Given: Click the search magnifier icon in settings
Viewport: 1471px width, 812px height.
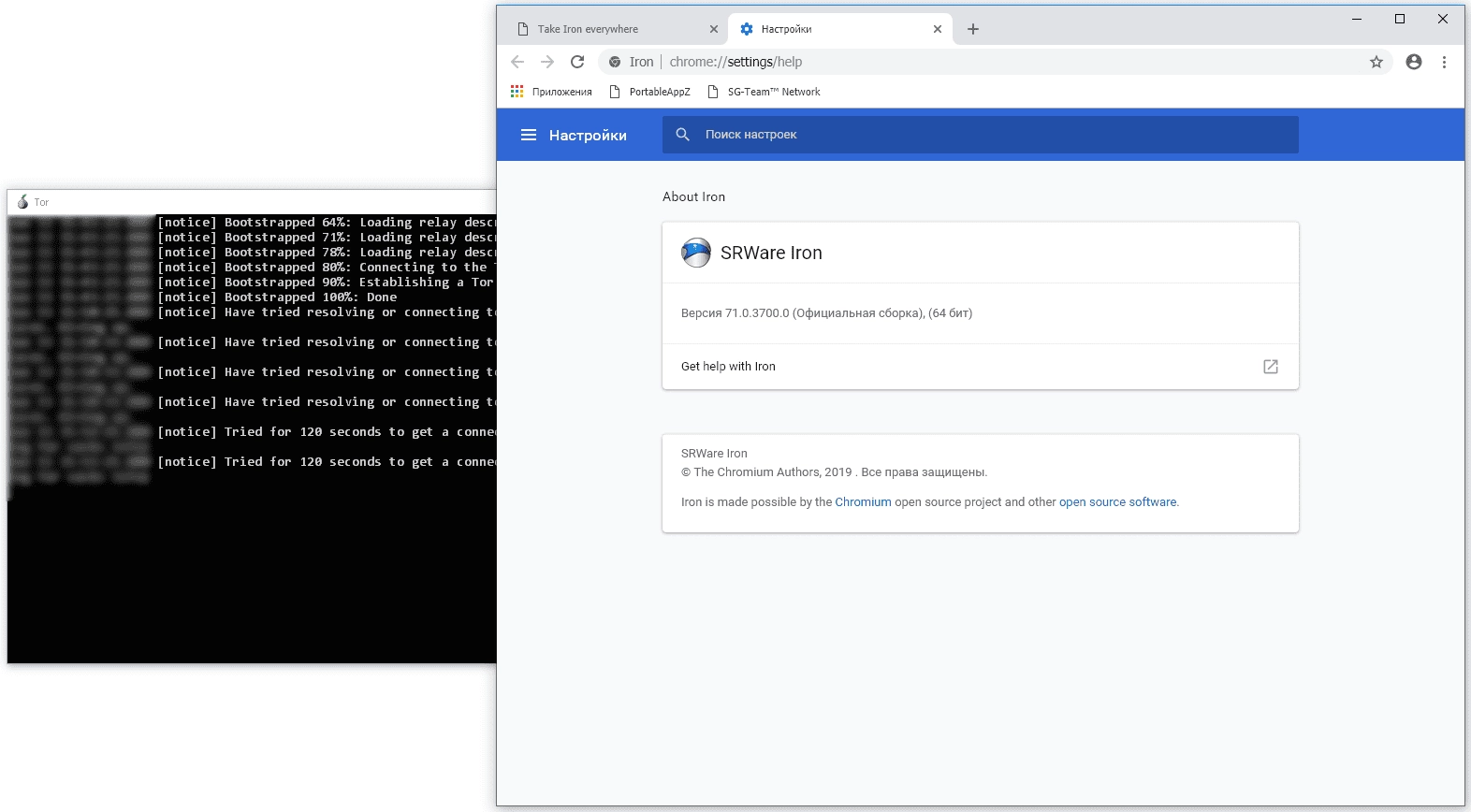Looking at the screenshot, I should click(683, 135).
